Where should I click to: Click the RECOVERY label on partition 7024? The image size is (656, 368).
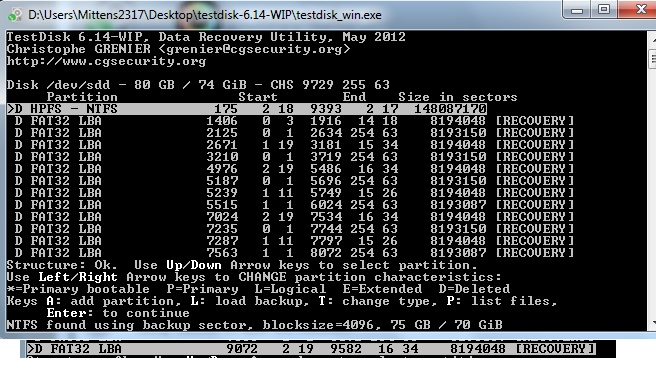535,217
